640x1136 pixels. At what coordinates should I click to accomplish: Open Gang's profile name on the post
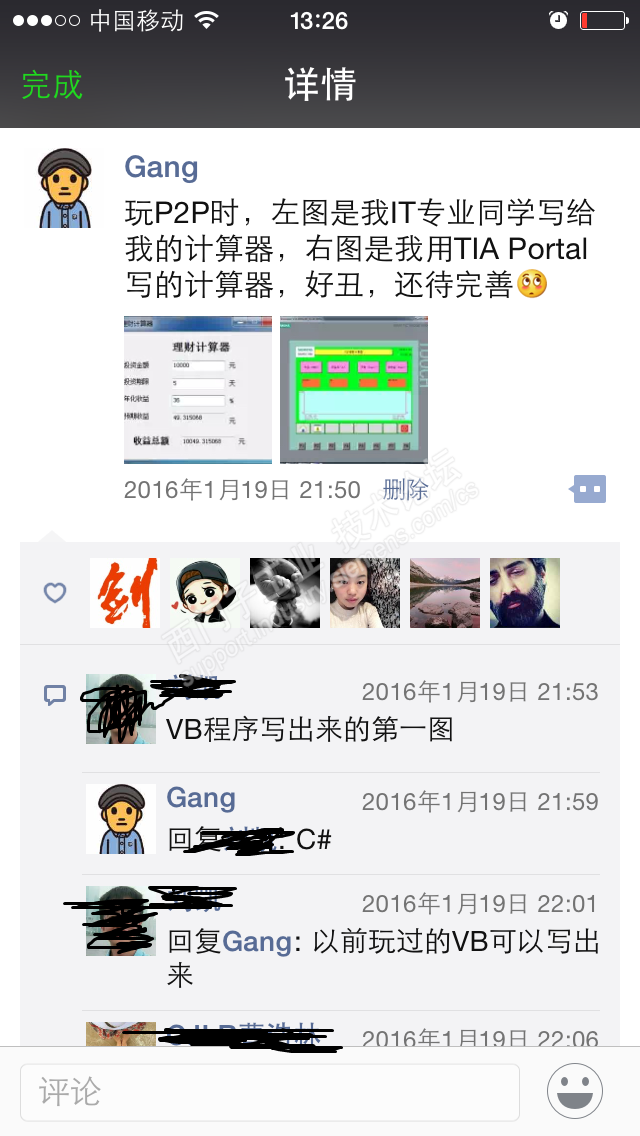[161, 167]
